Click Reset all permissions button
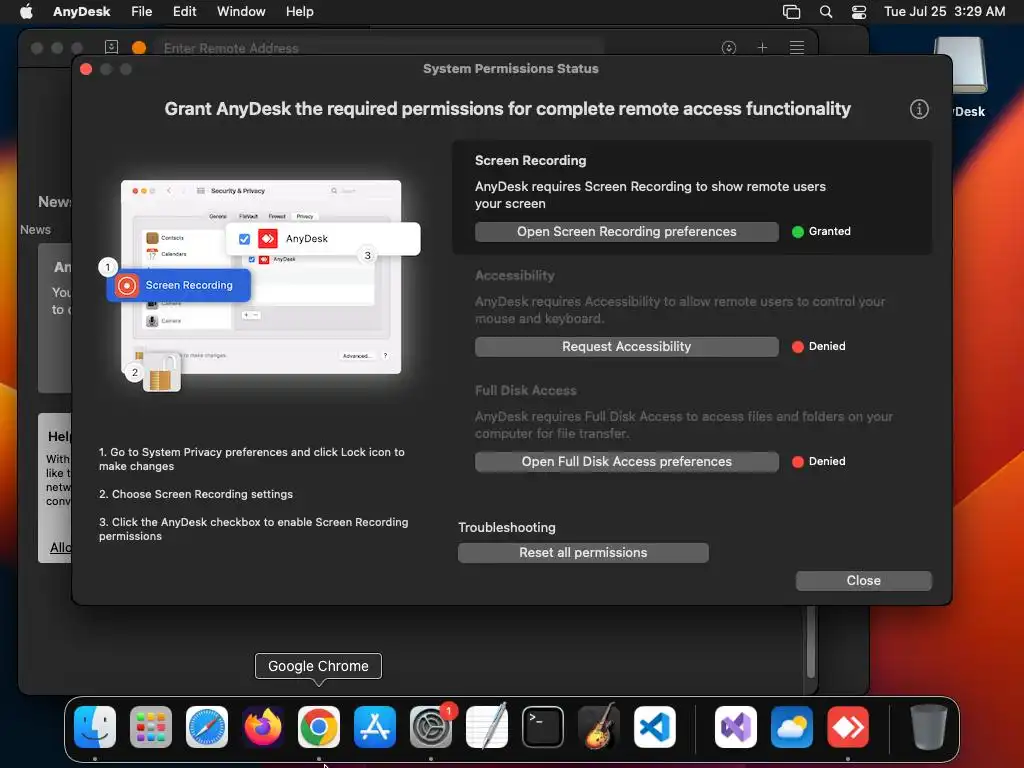1024x768 pixels. [x=583, y=552]
